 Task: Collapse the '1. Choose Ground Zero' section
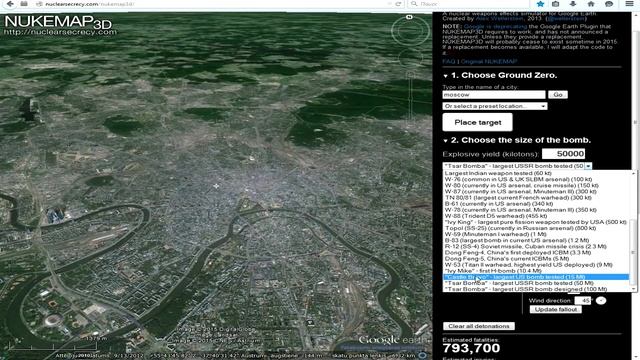click(445, 76)
